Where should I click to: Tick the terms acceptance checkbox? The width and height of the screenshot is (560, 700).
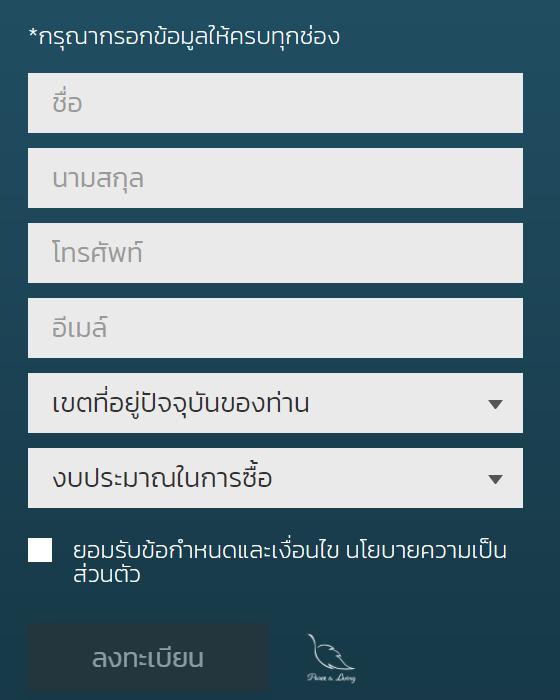[40, 550]
